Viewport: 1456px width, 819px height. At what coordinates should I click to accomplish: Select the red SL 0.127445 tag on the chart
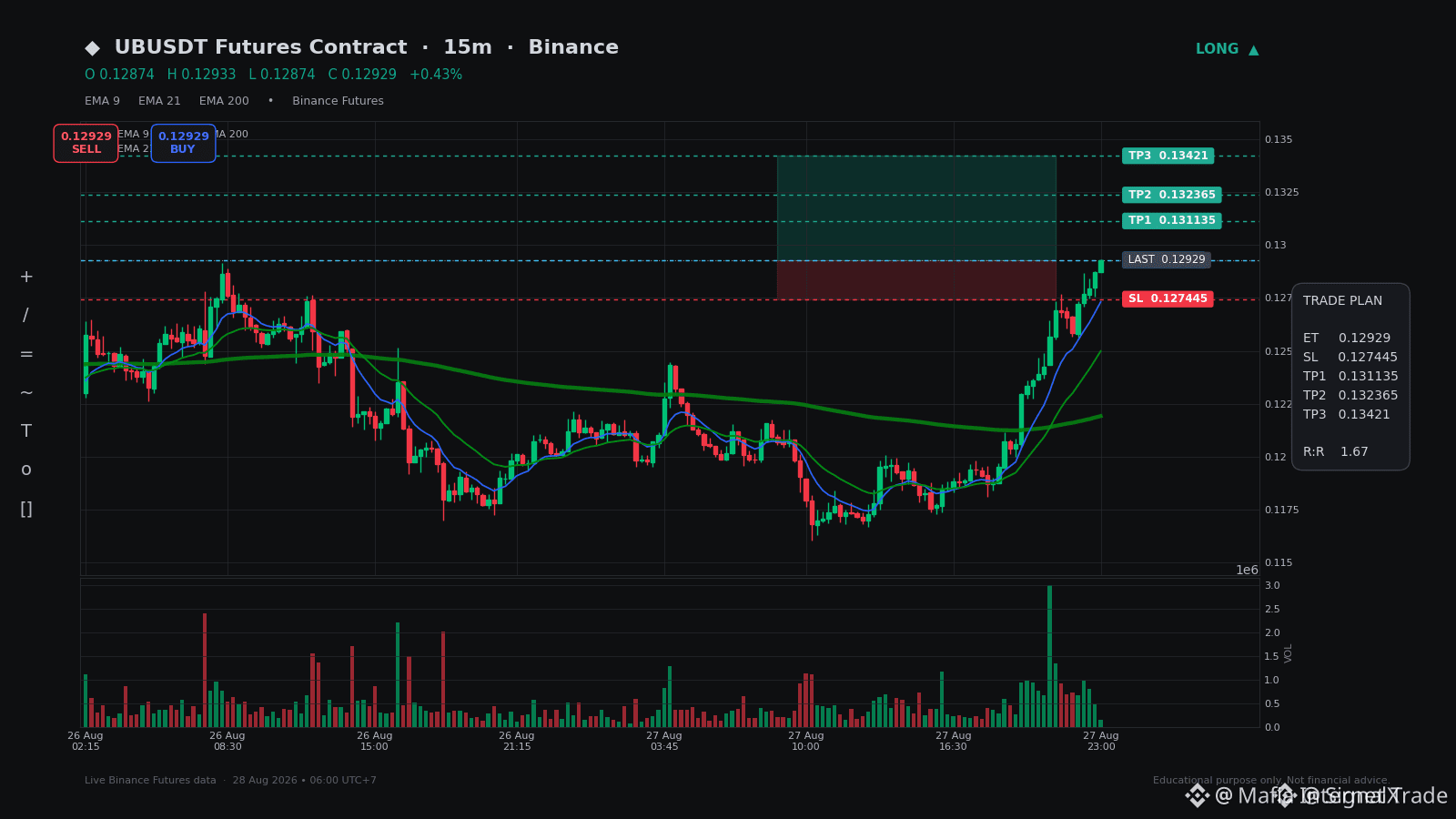(x=1168, y=298)
